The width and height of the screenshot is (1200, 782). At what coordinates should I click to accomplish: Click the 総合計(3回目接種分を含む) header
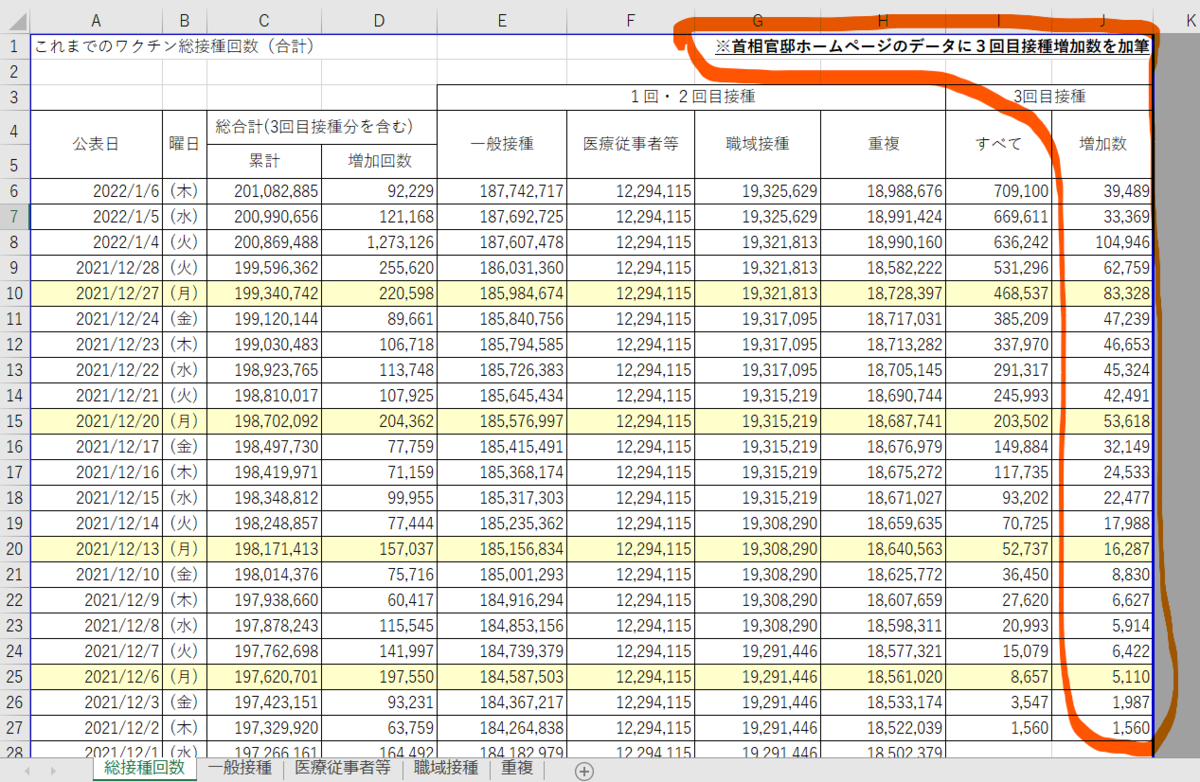click(x=321, y=127)
